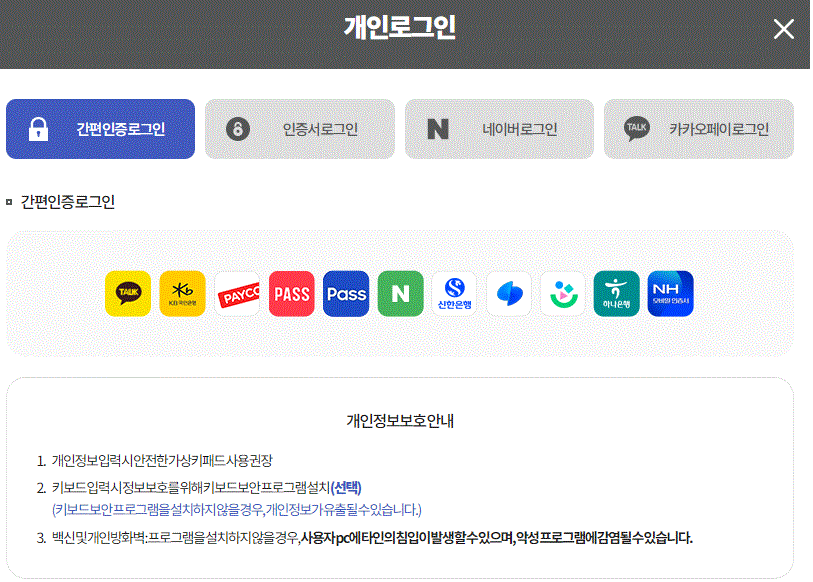
Task: Close the 개인로그인 popup
Action: [x=786, y=28]
